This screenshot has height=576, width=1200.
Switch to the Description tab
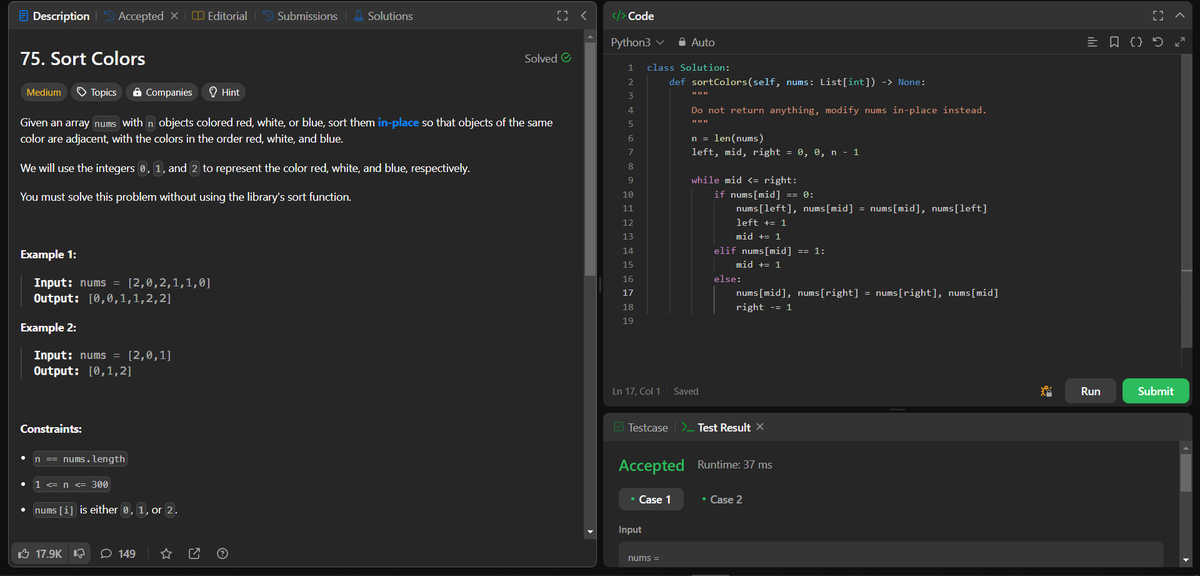[53, 16]
